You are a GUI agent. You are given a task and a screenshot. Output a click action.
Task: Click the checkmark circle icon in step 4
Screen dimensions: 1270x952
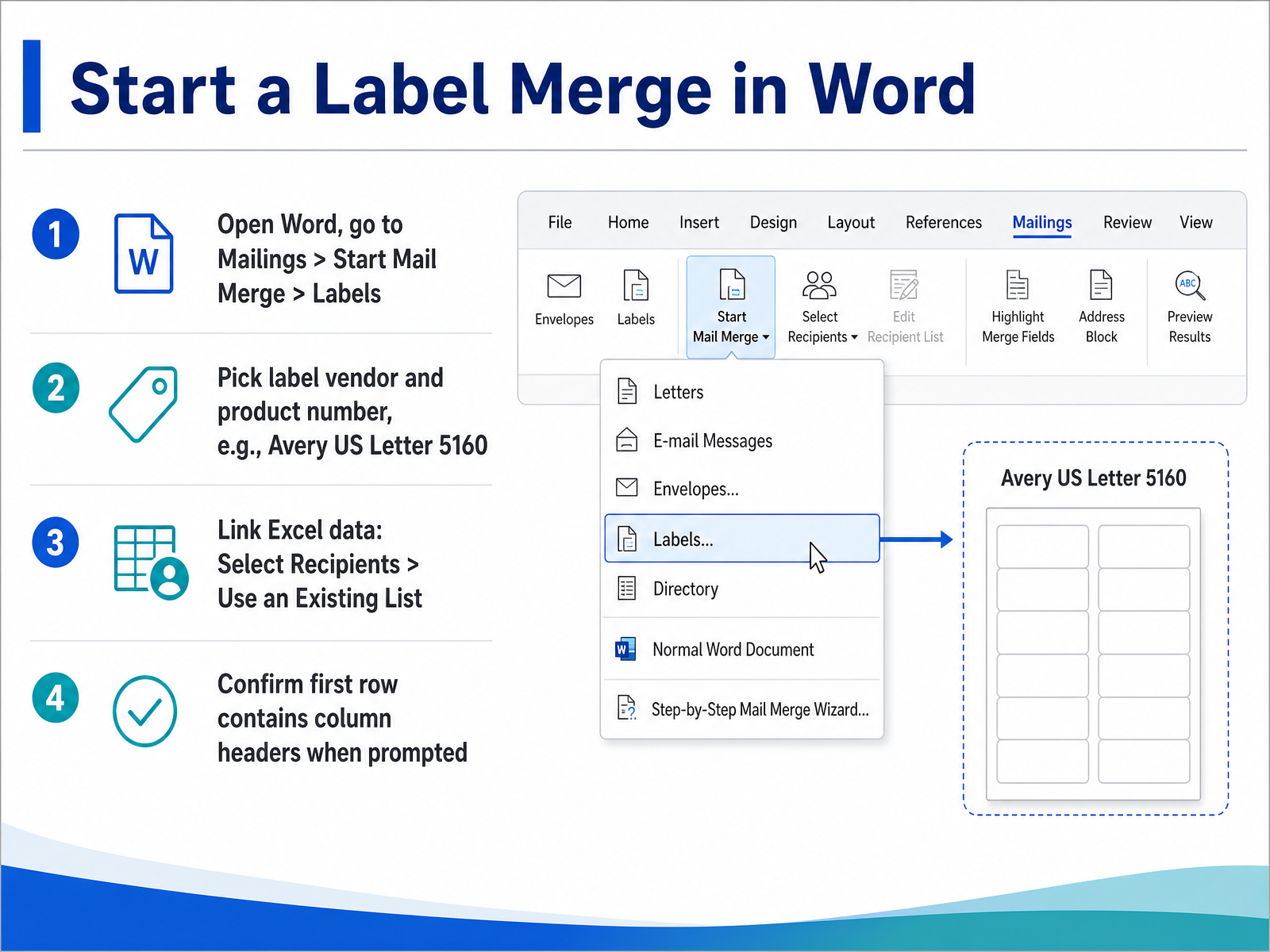[x=144, y=711]
